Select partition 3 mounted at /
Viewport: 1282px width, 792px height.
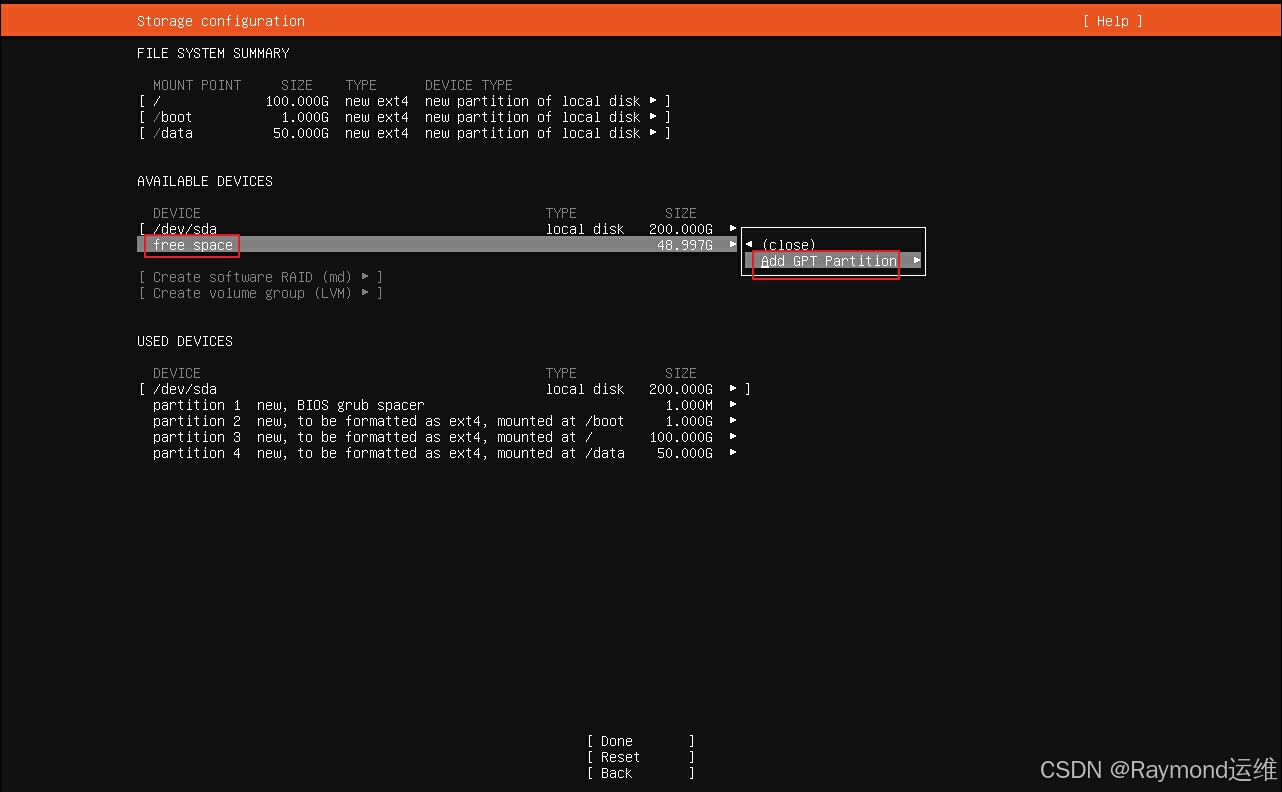click(x=444, y=437)
